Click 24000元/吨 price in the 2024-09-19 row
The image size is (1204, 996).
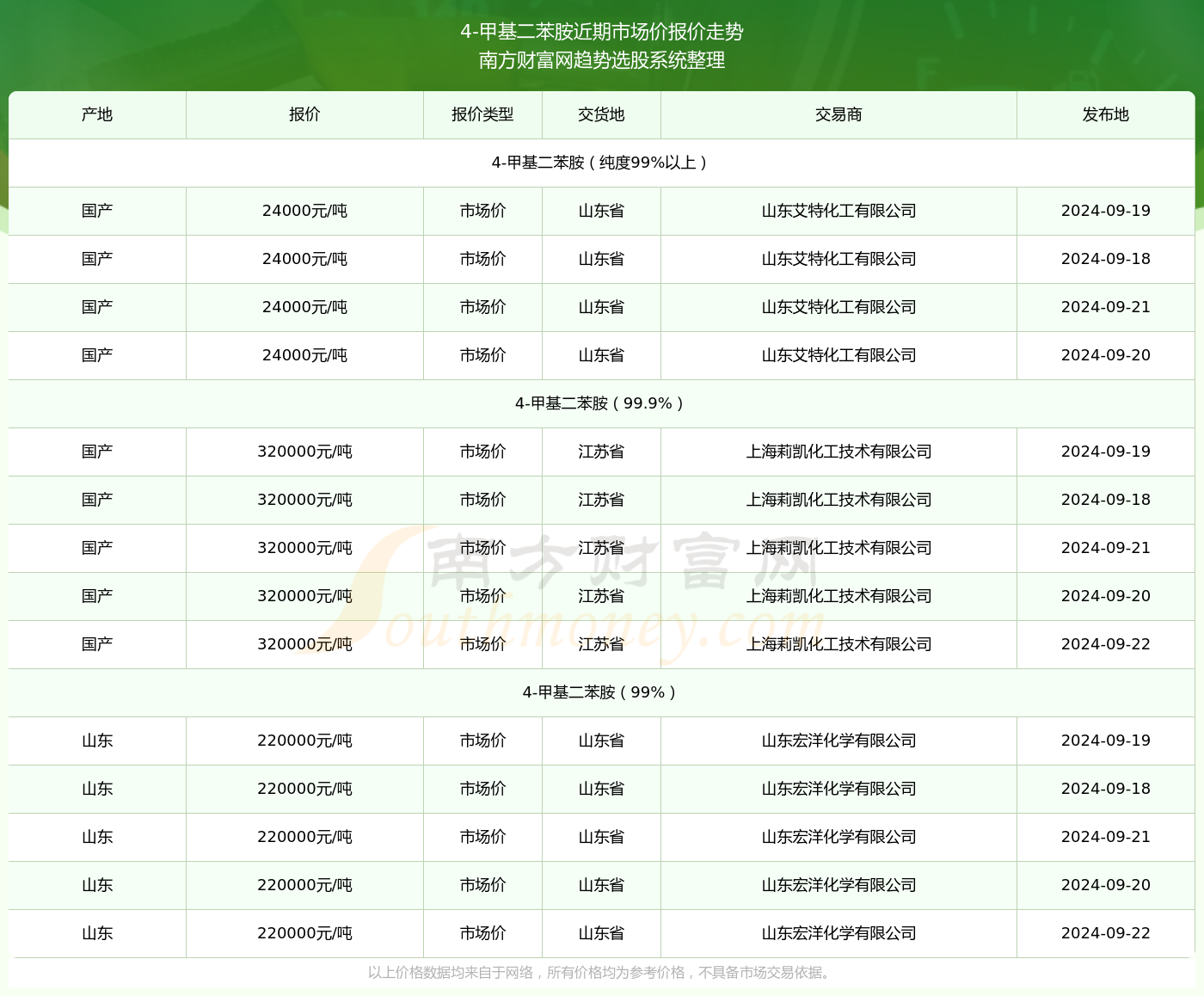tap(304, 211)
